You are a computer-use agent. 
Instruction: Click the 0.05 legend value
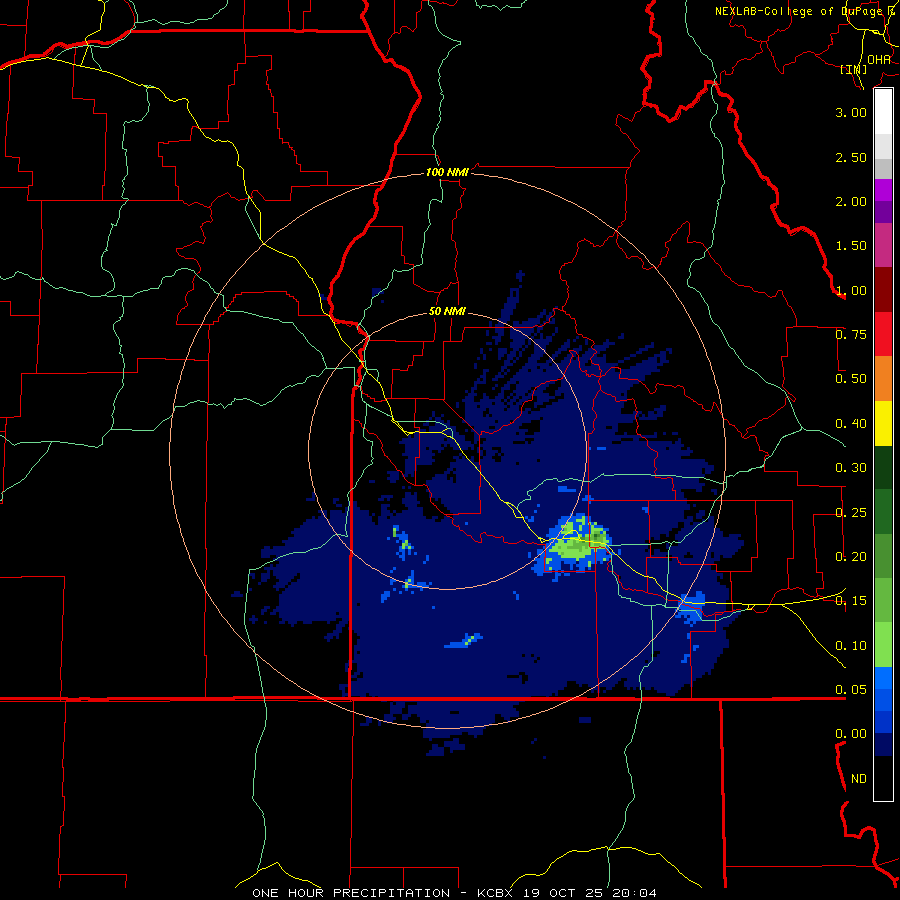(x=851, y=690)
